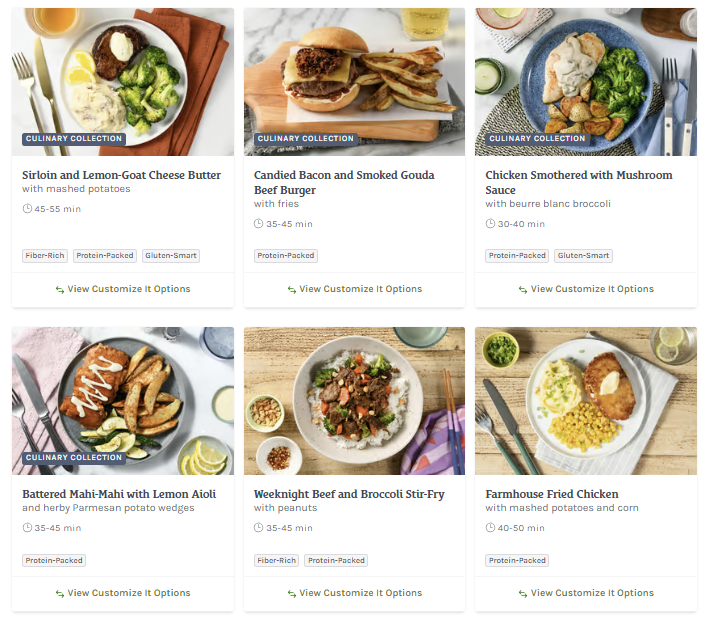The width and height of the screenshot is (703, 618).
Task: Click Protein-Packed tag on Weeknight Beef Stir-Fry
Action: coord(337,561)
